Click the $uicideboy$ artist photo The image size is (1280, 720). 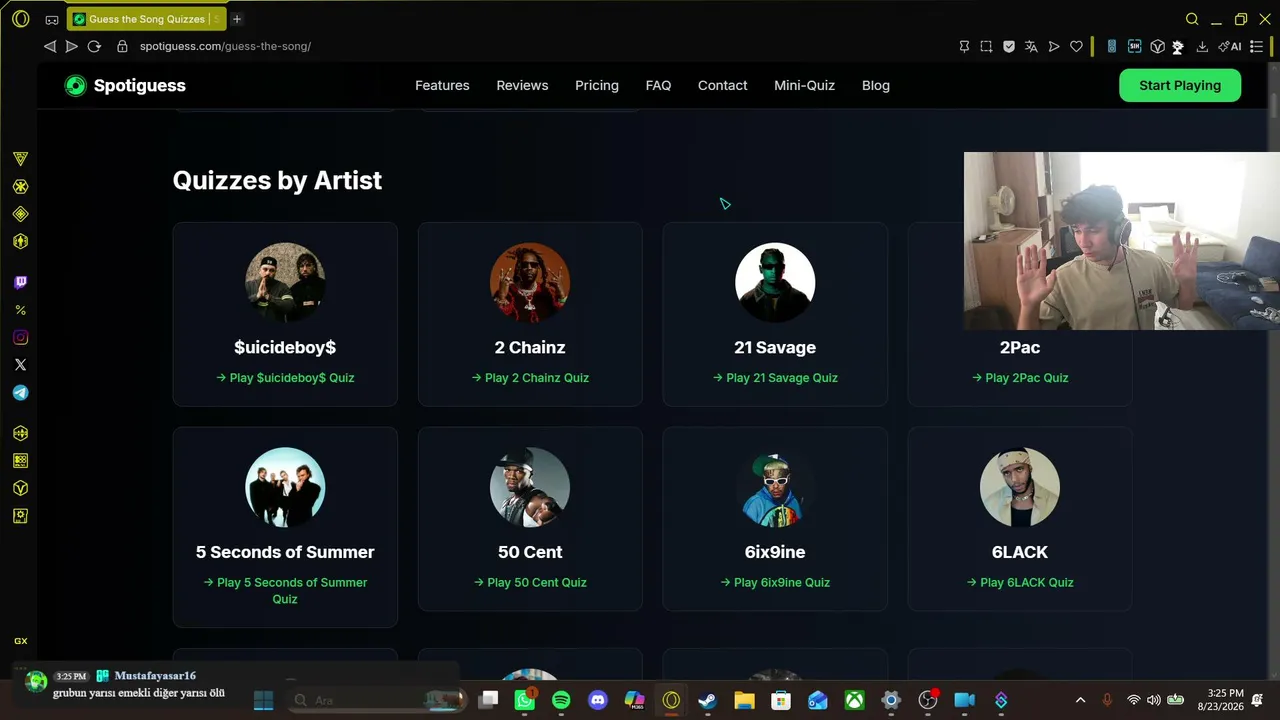coord(285,283)
